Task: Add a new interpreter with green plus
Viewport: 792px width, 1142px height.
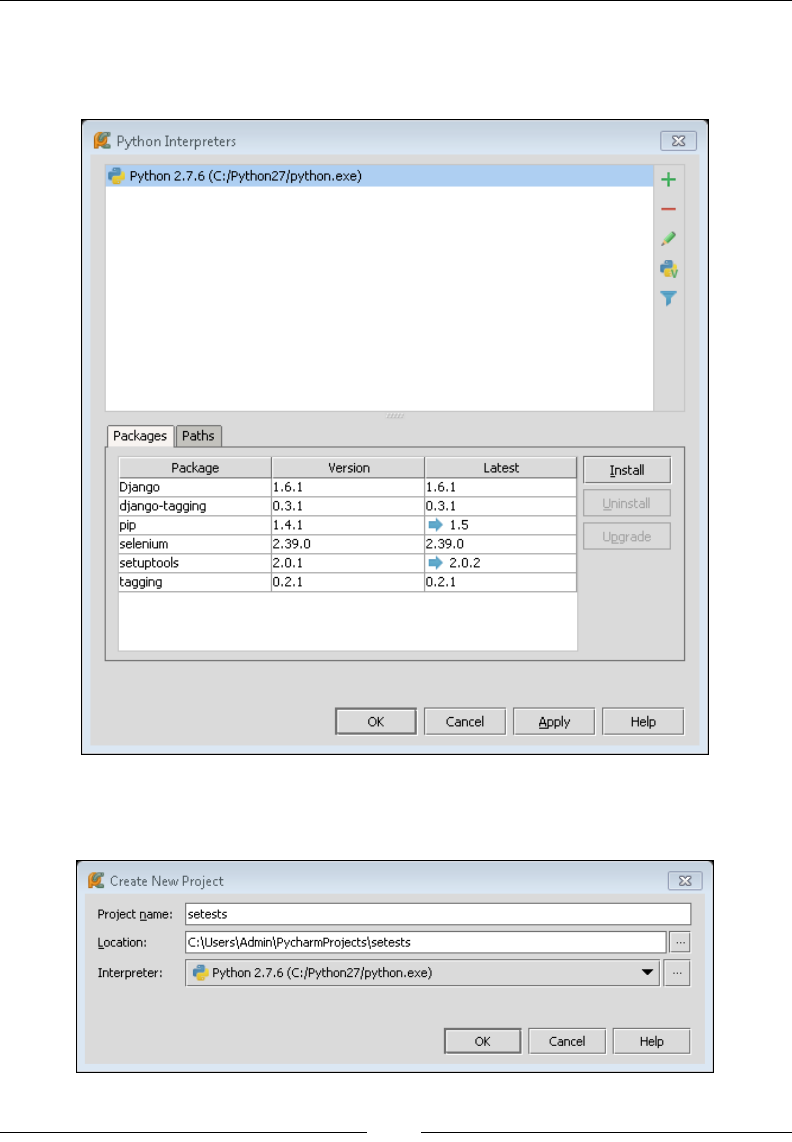Action: tap(668, 180)
